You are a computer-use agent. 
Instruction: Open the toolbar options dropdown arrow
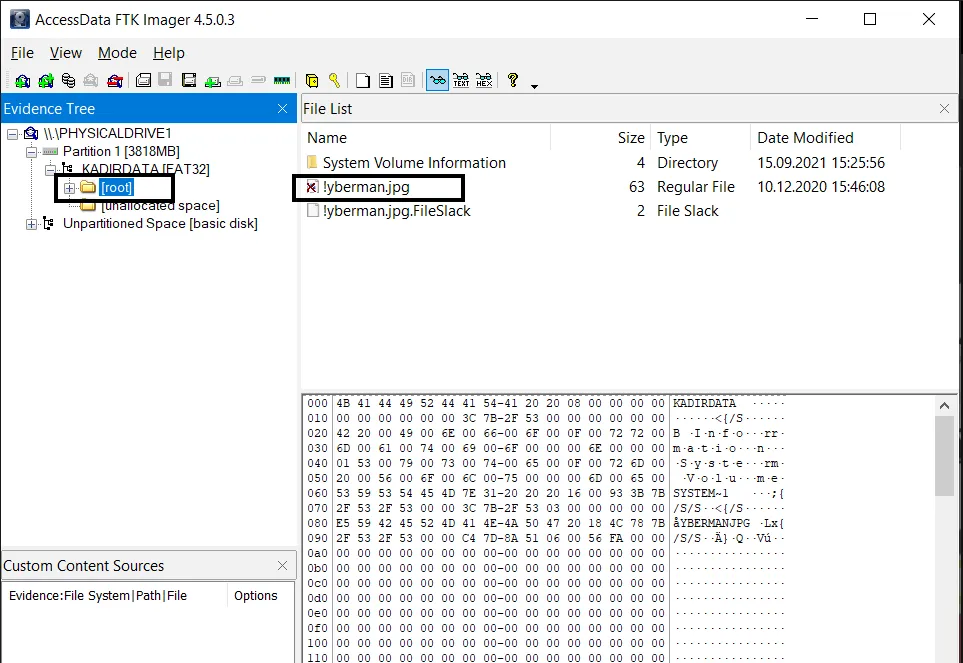coord(534,86)
